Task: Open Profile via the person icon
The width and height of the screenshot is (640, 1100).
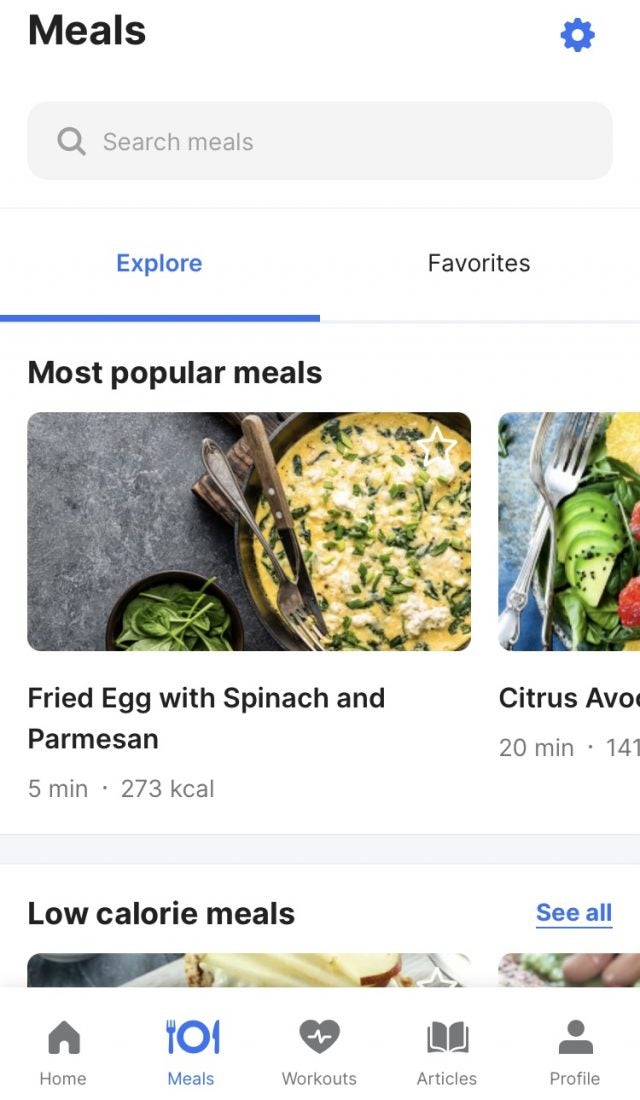Action: (575, 1038)
